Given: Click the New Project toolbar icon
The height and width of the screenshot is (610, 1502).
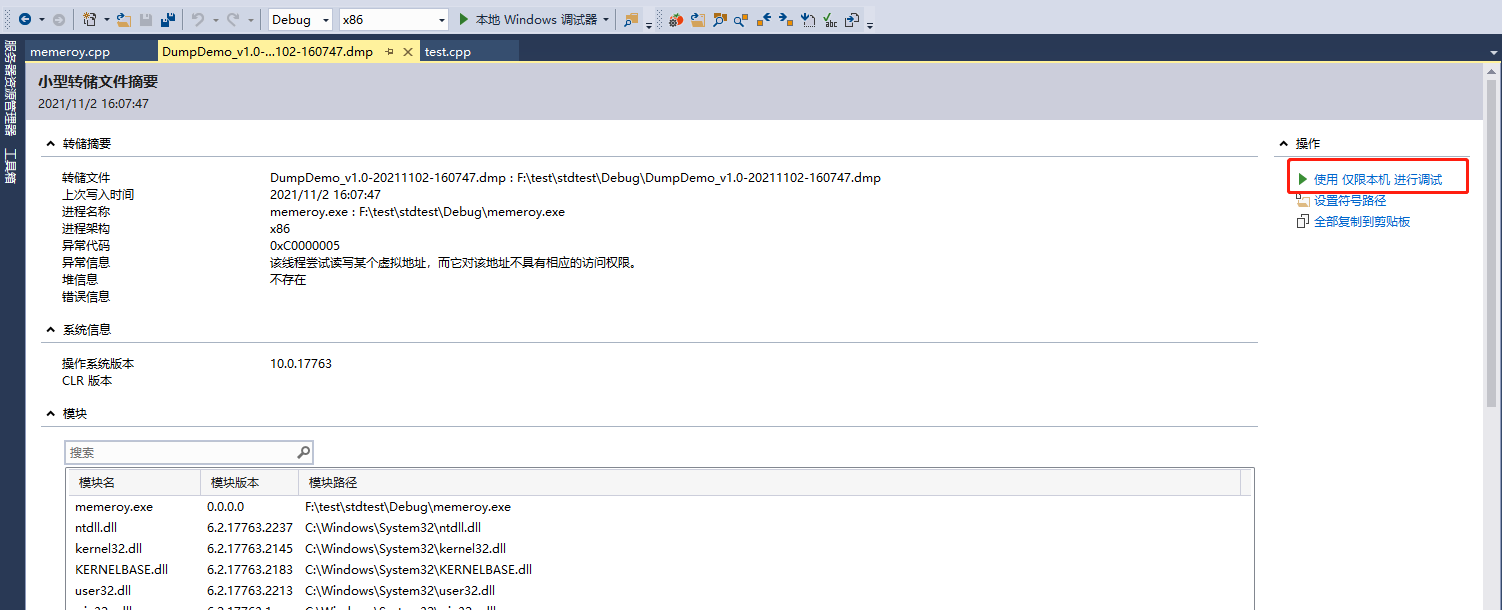Looking at the screenshot, I should coord(90,19).
